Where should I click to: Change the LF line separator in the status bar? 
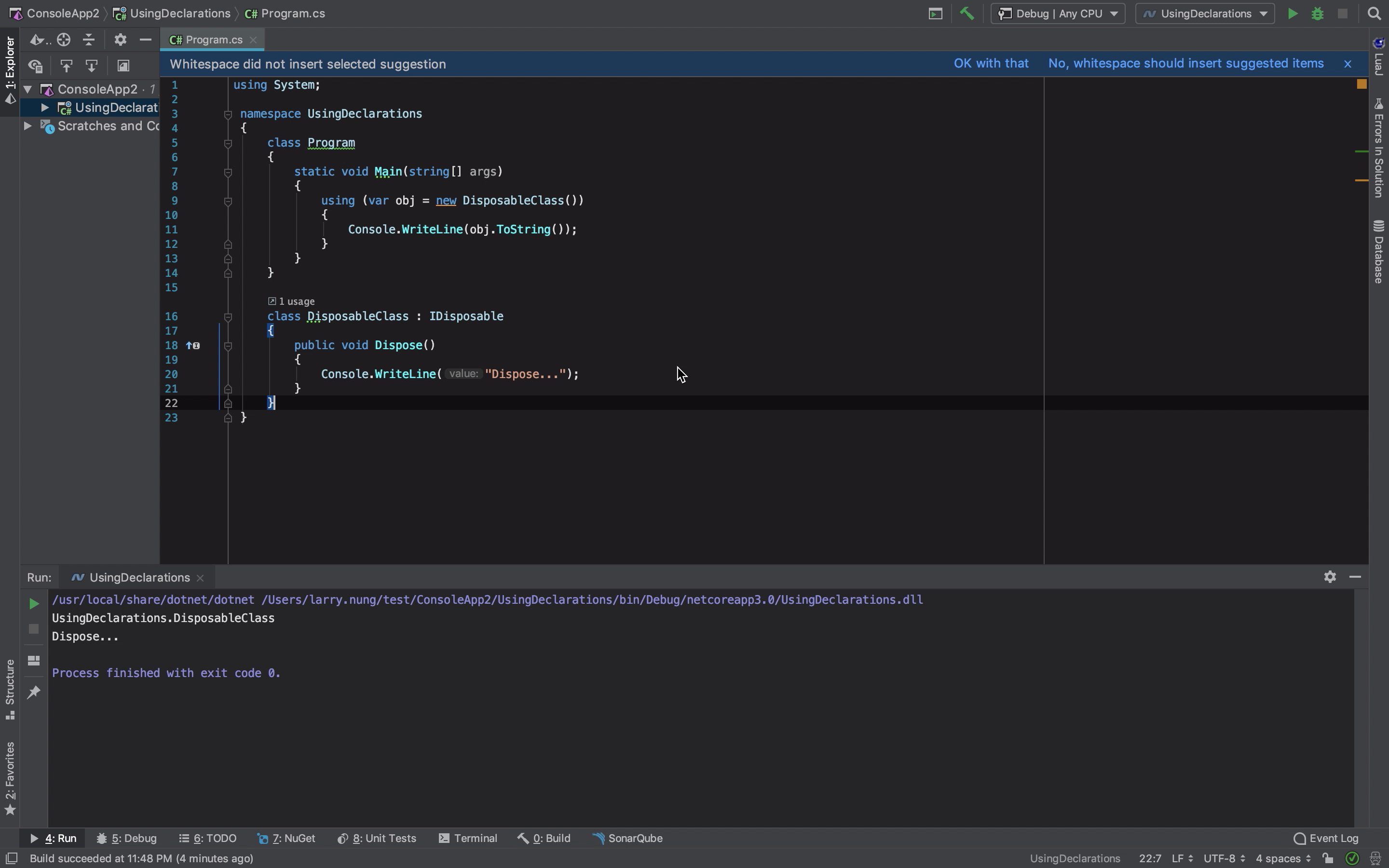click(x=1183, y=858)
